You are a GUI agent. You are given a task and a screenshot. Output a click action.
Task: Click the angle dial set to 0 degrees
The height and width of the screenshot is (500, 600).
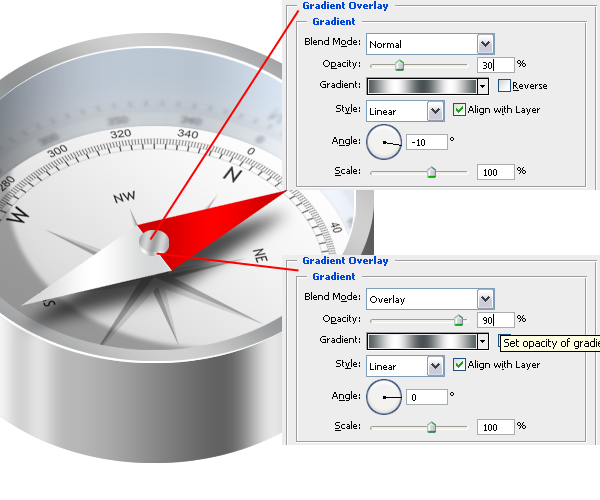pos(384,397)
